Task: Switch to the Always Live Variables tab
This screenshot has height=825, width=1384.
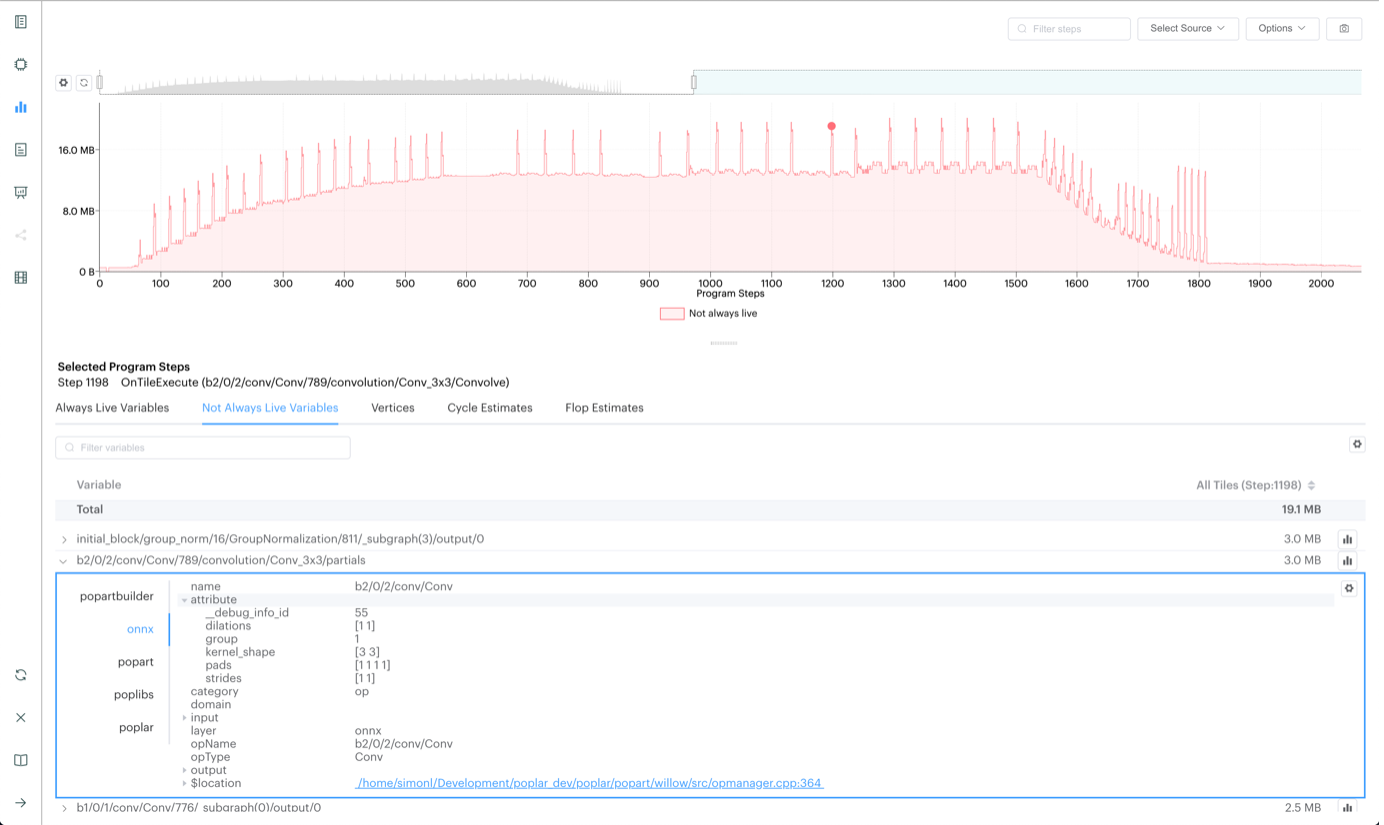Action: pyautogui.click(x=113, y=408)
